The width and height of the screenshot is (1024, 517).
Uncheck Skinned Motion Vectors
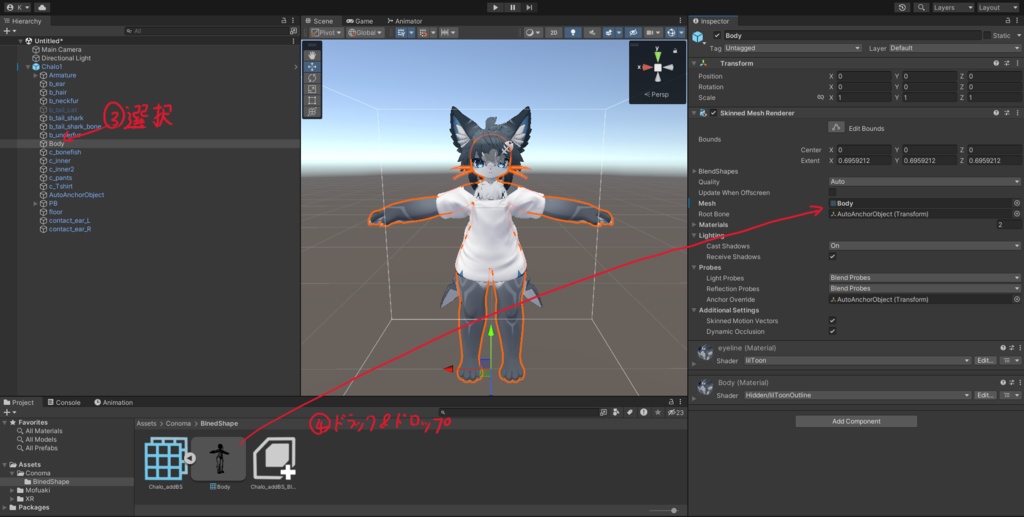832,321
